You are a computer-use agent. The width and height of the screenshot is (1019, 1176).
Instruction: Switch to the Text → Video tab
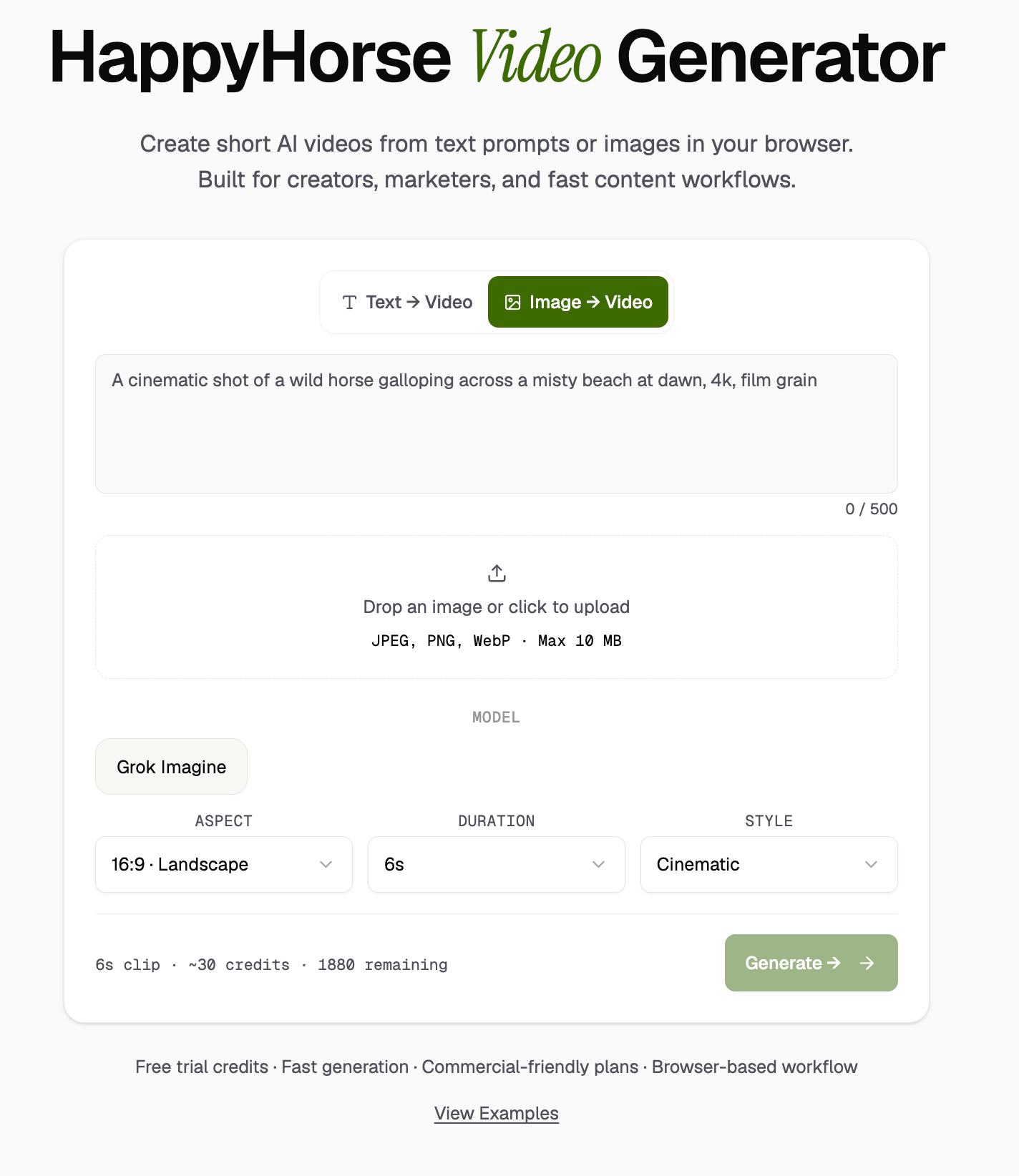coord(404,302)
